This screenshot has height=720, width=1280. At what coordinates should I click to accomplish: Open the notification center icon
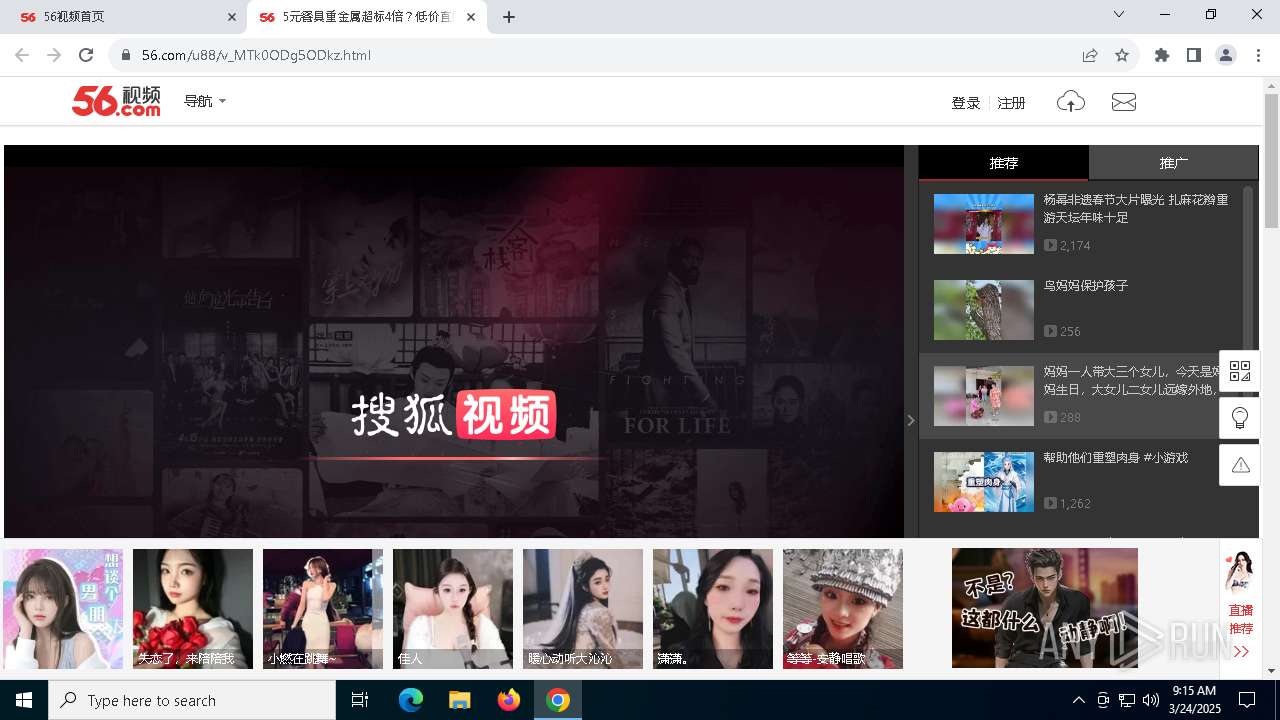point(1248,700)
